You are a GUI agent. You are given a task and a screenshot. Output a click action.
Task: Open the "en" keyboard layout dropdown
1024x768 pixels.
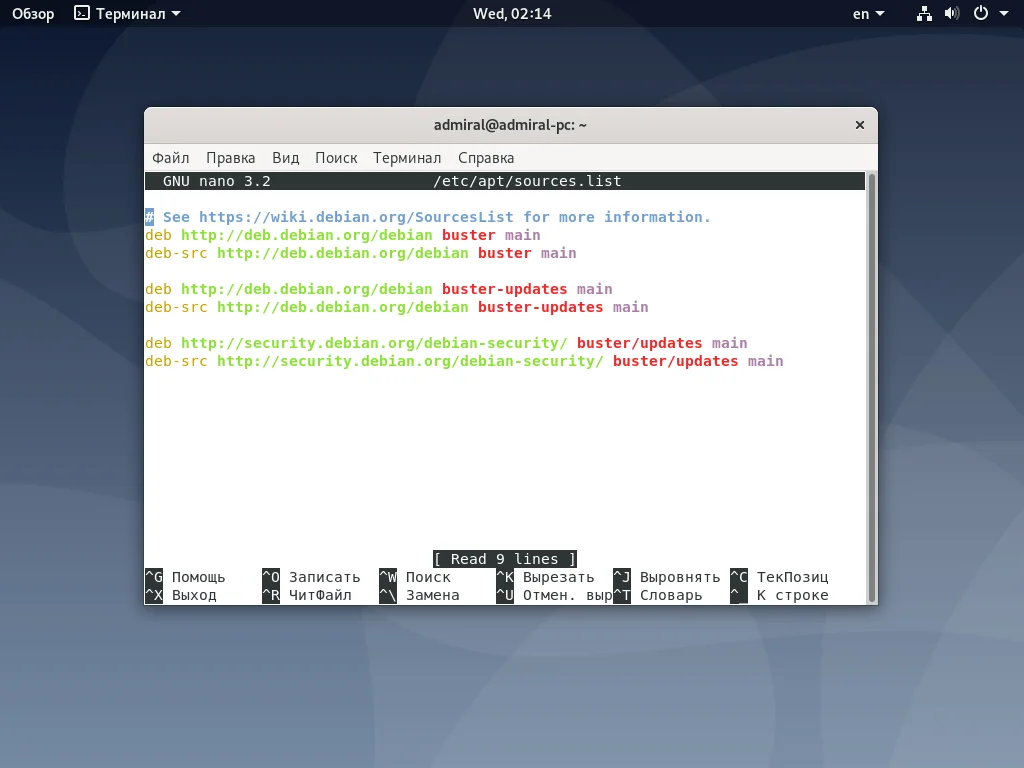[x=868, y=13]
